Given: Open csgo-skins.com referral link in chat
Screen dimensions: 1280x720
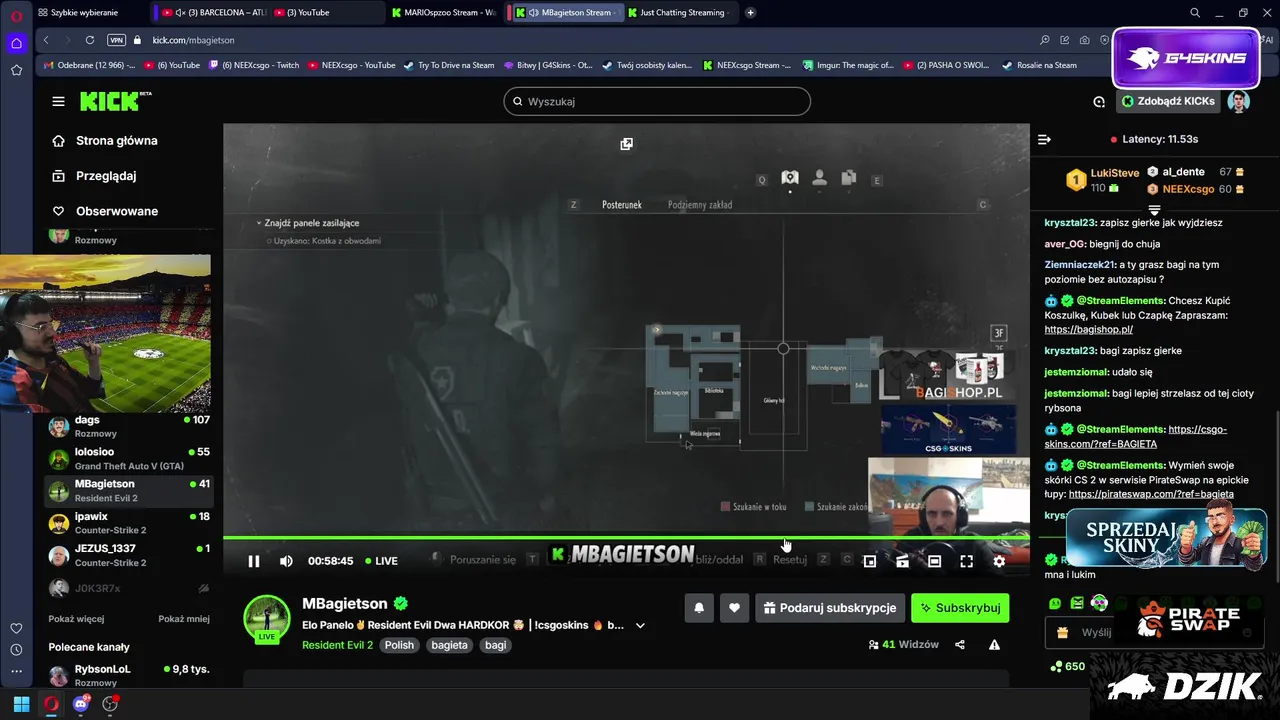Looking at the screenshot, I should [x=1136, y=436].
